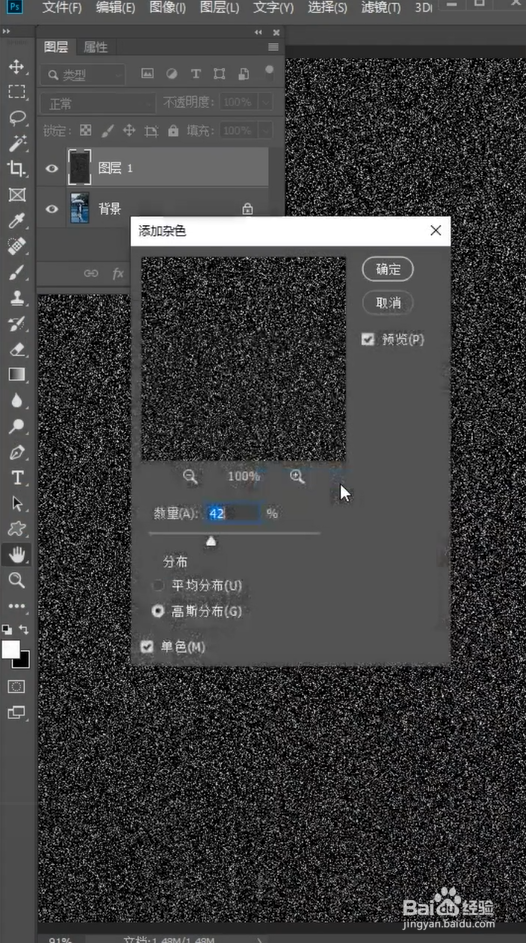
Task: Hide the 背景 layer
Action: coord(52,209)
